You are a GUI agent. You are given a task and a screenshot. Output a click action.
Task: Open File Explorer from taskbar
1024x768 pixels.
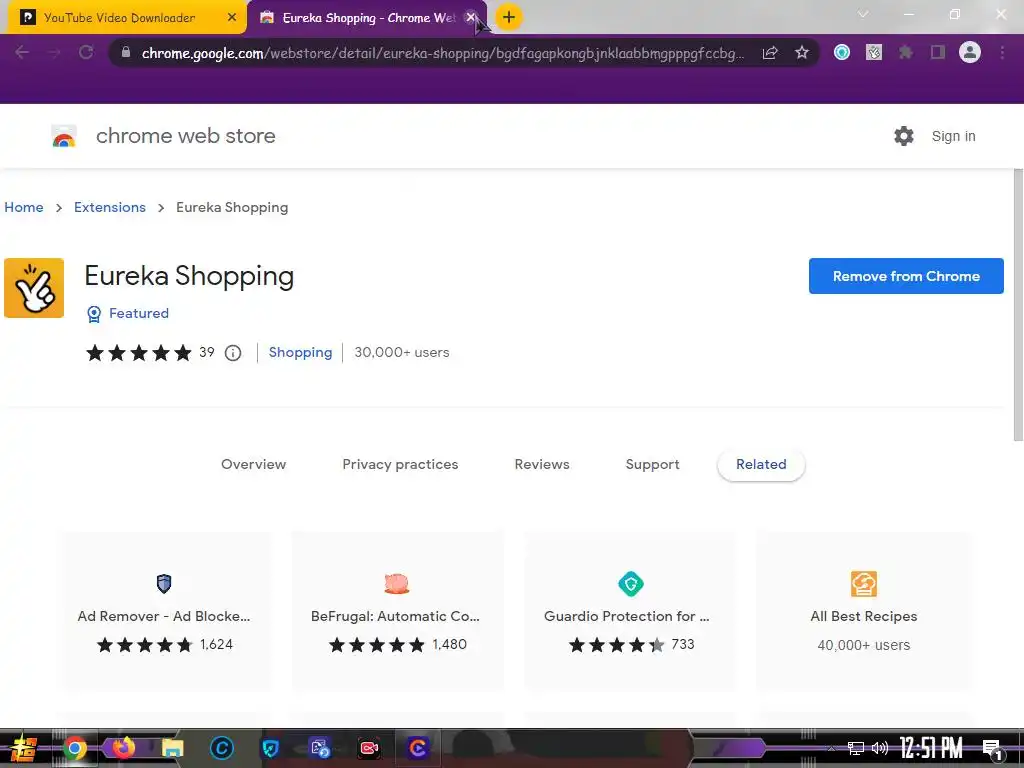click(x=172, y=748)
